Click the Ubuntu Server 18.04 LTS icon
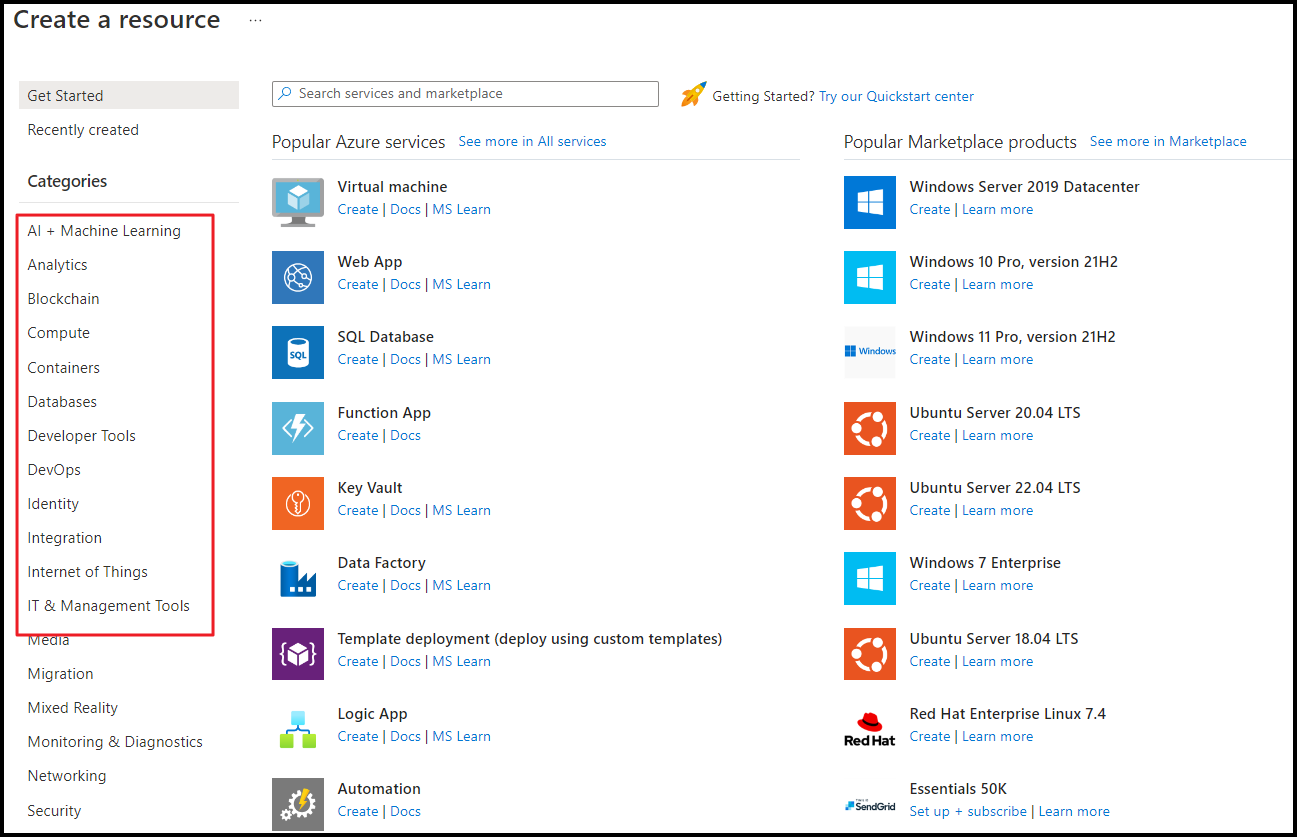This screenshot has width=1297, height=837. [x=870, y=654]
